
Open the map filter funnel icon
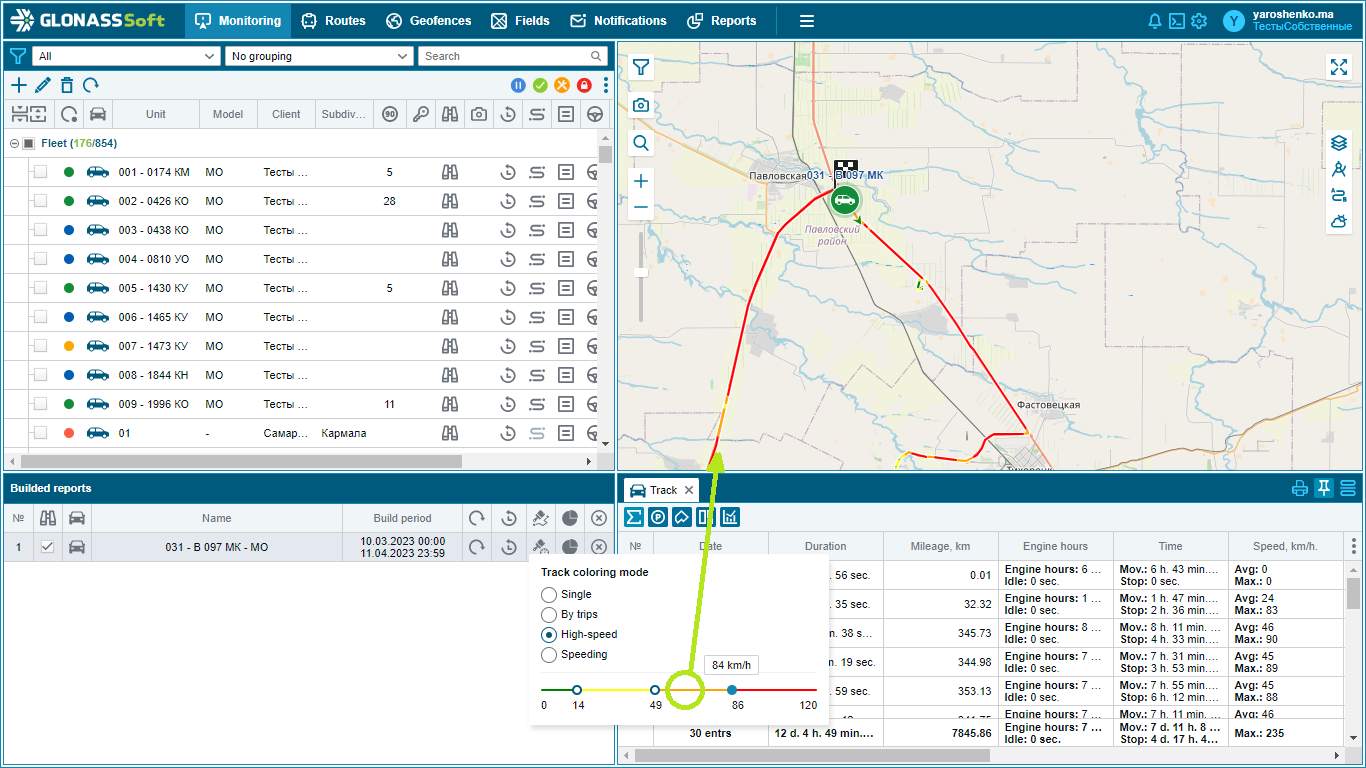641,67
